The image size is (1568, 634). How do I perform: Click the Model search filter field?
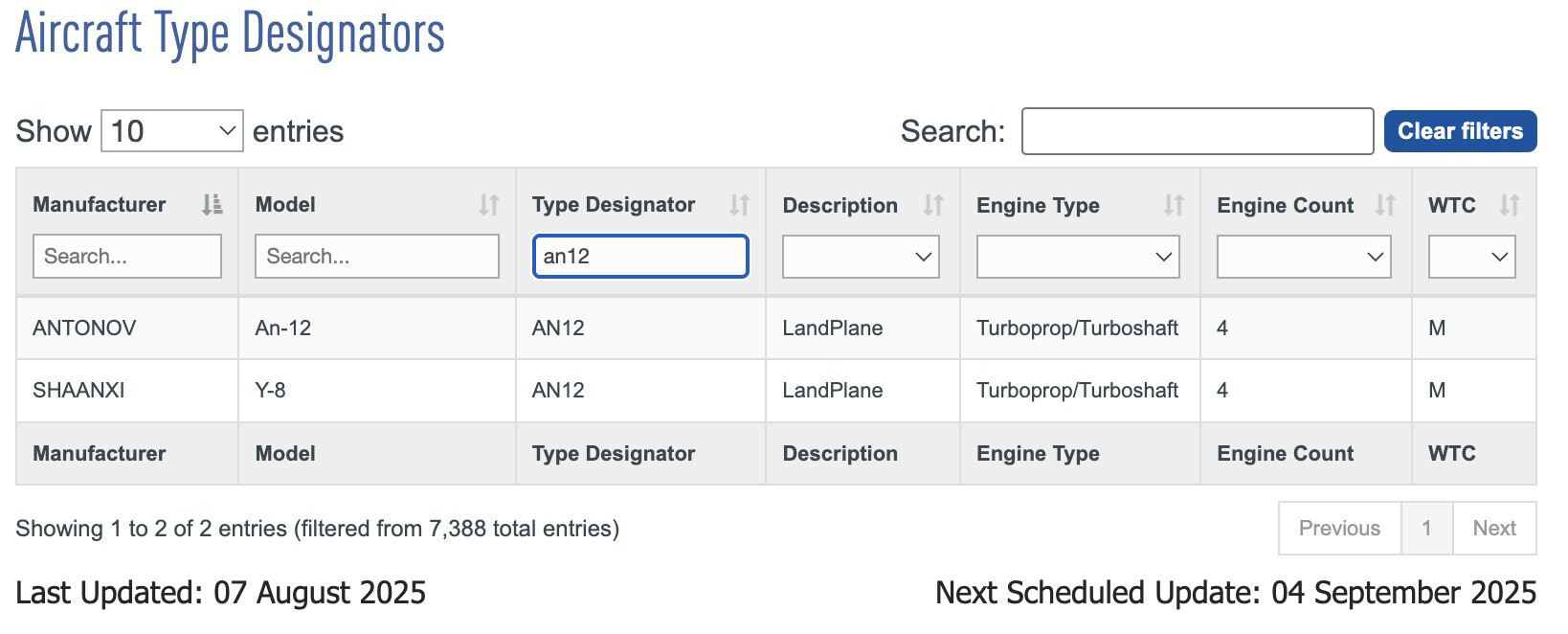(376, 257)
